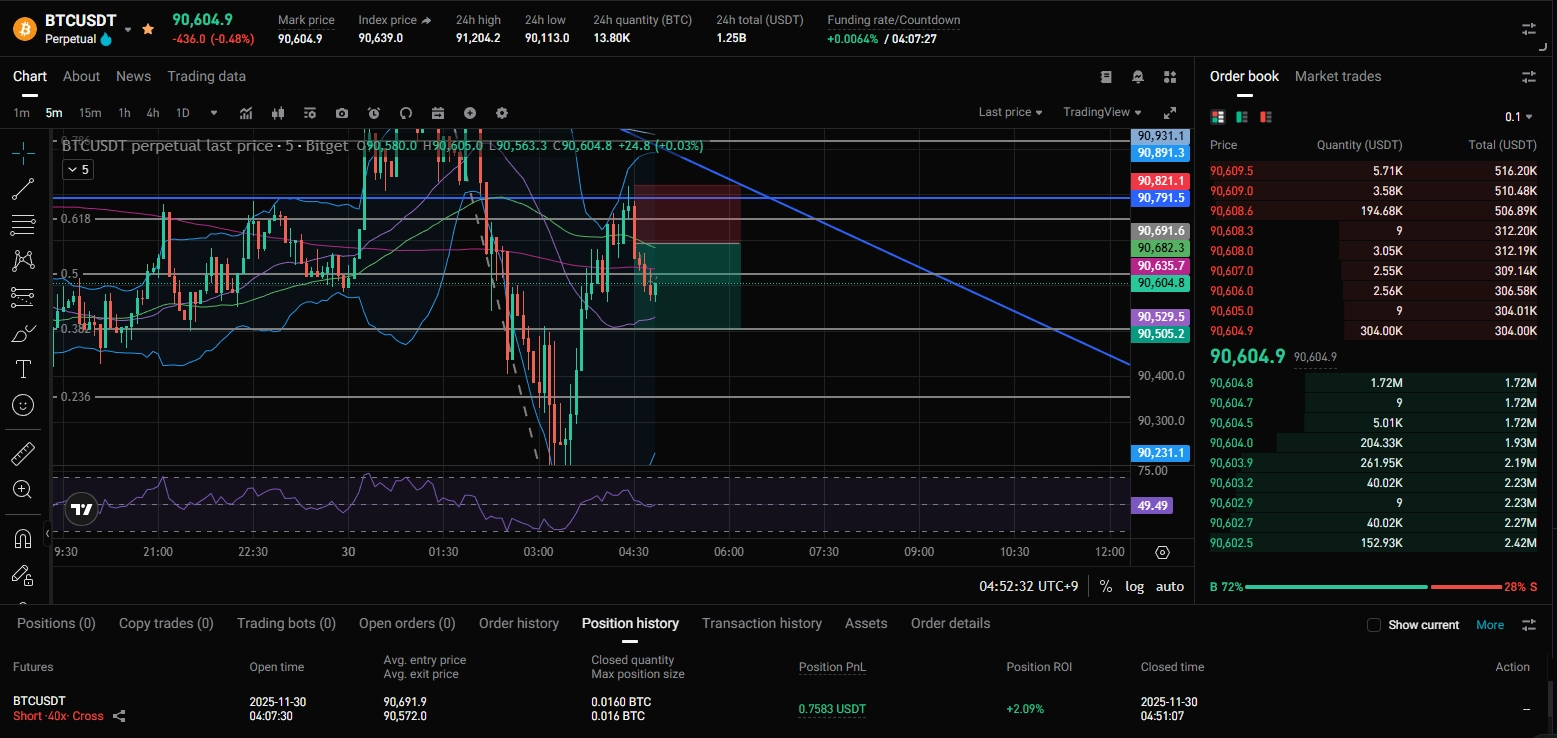Take a chart snapshot with camera icon
This screenshot has height=738, width=1557.
coord(342,113)
